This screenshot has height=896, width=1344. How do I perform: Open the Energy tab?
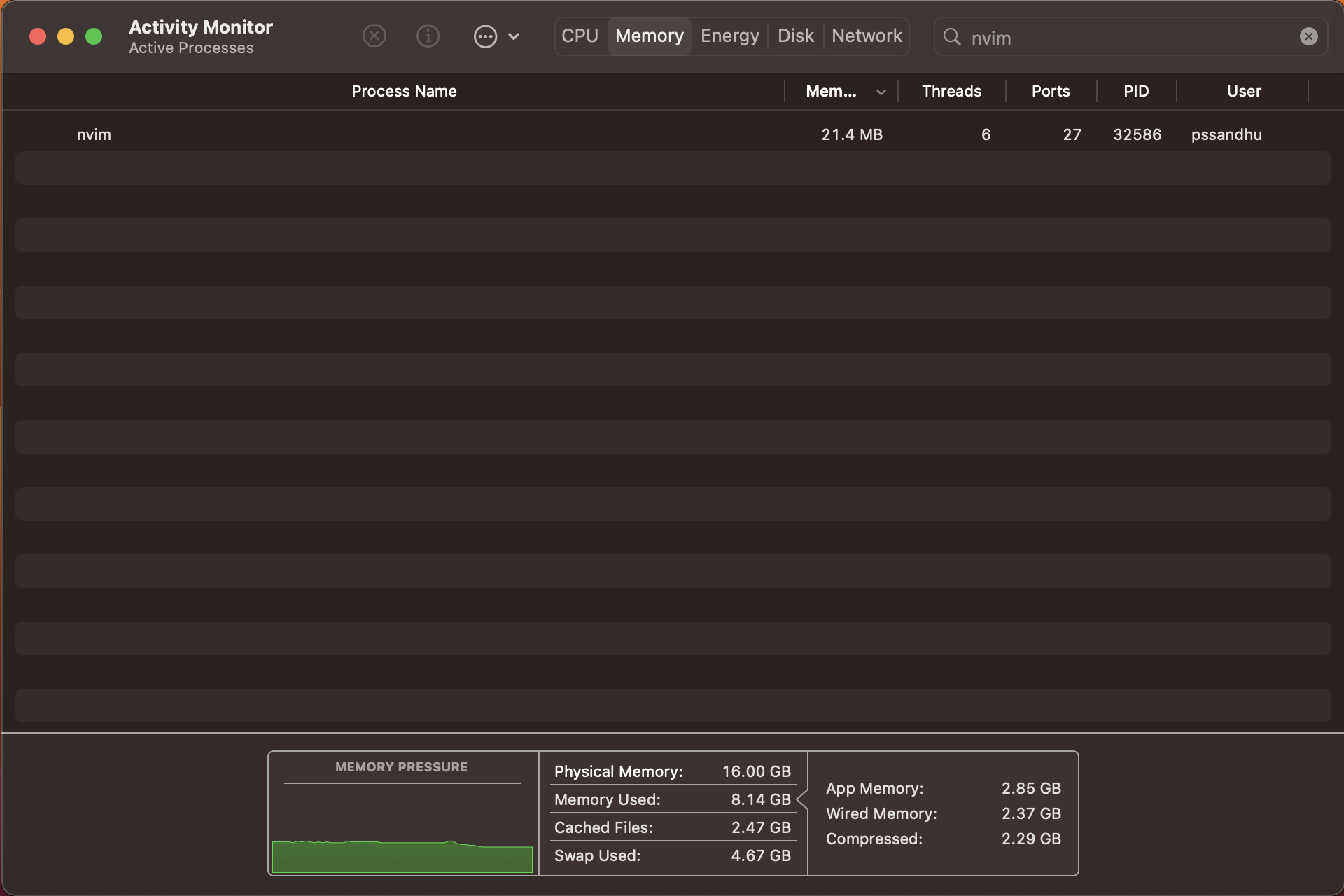(x=729, y=36)
